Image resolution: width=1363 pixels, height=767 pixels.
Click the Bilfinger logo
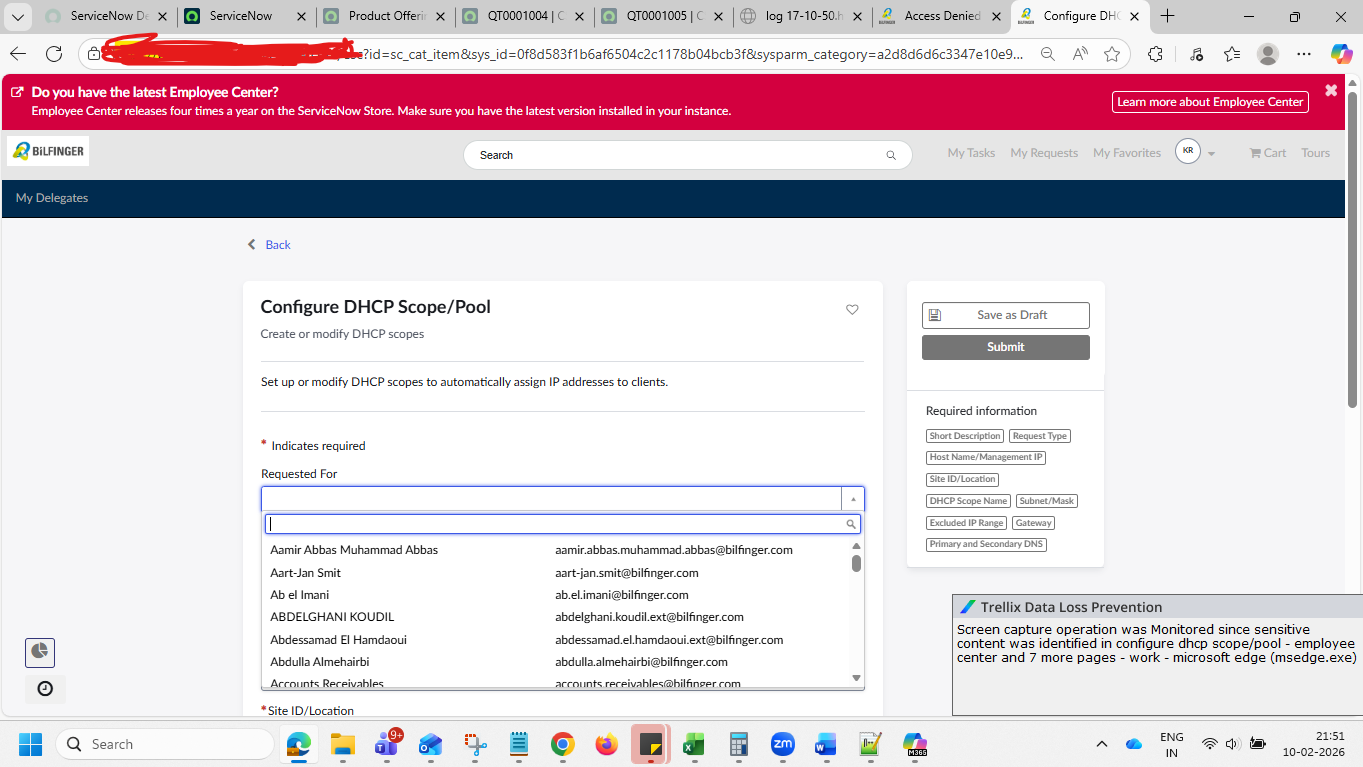coord(48,151)
